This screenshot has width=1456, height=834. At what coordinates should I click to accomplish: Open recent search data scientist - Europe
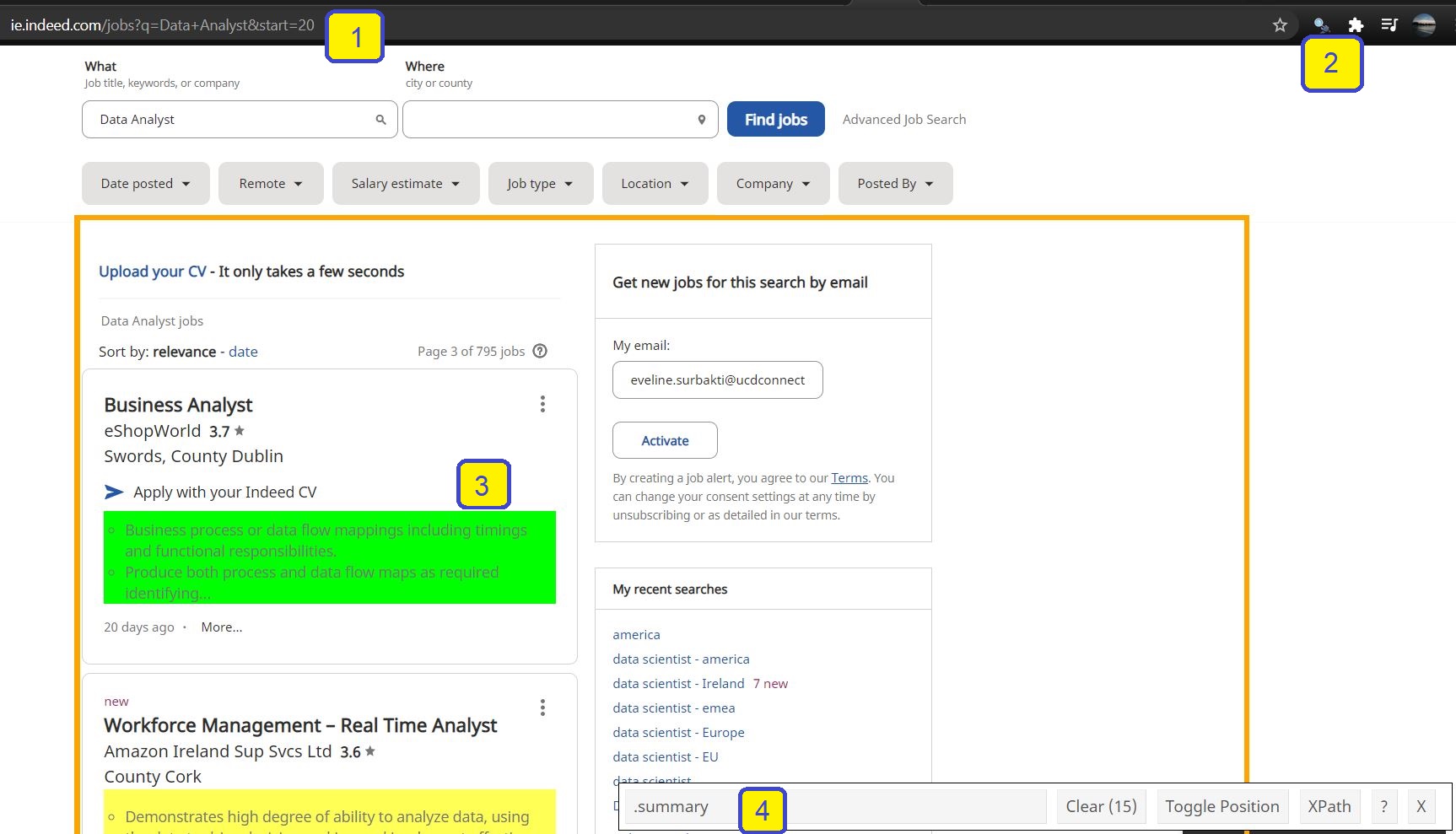[678, 733]
